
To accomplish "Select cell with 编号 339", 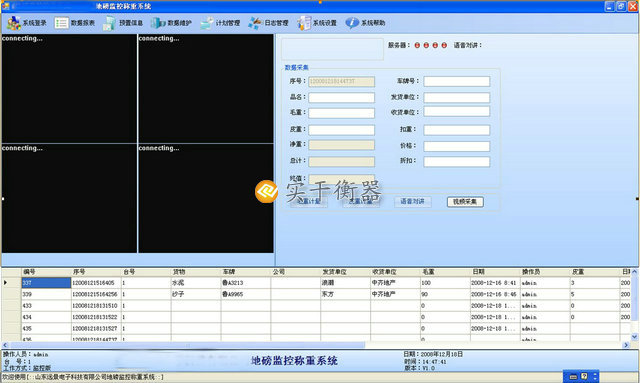I will (46, 294).
